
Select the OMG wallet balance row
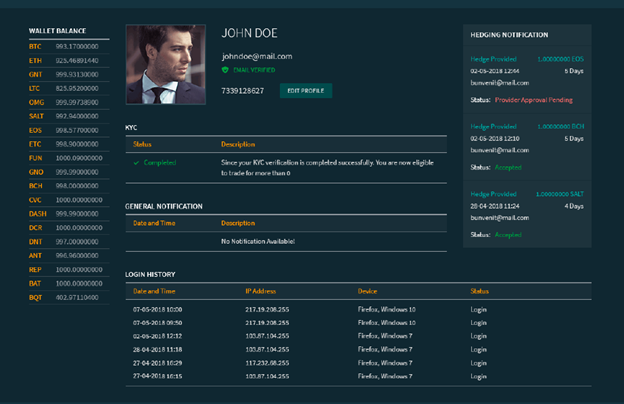(69, 102)
